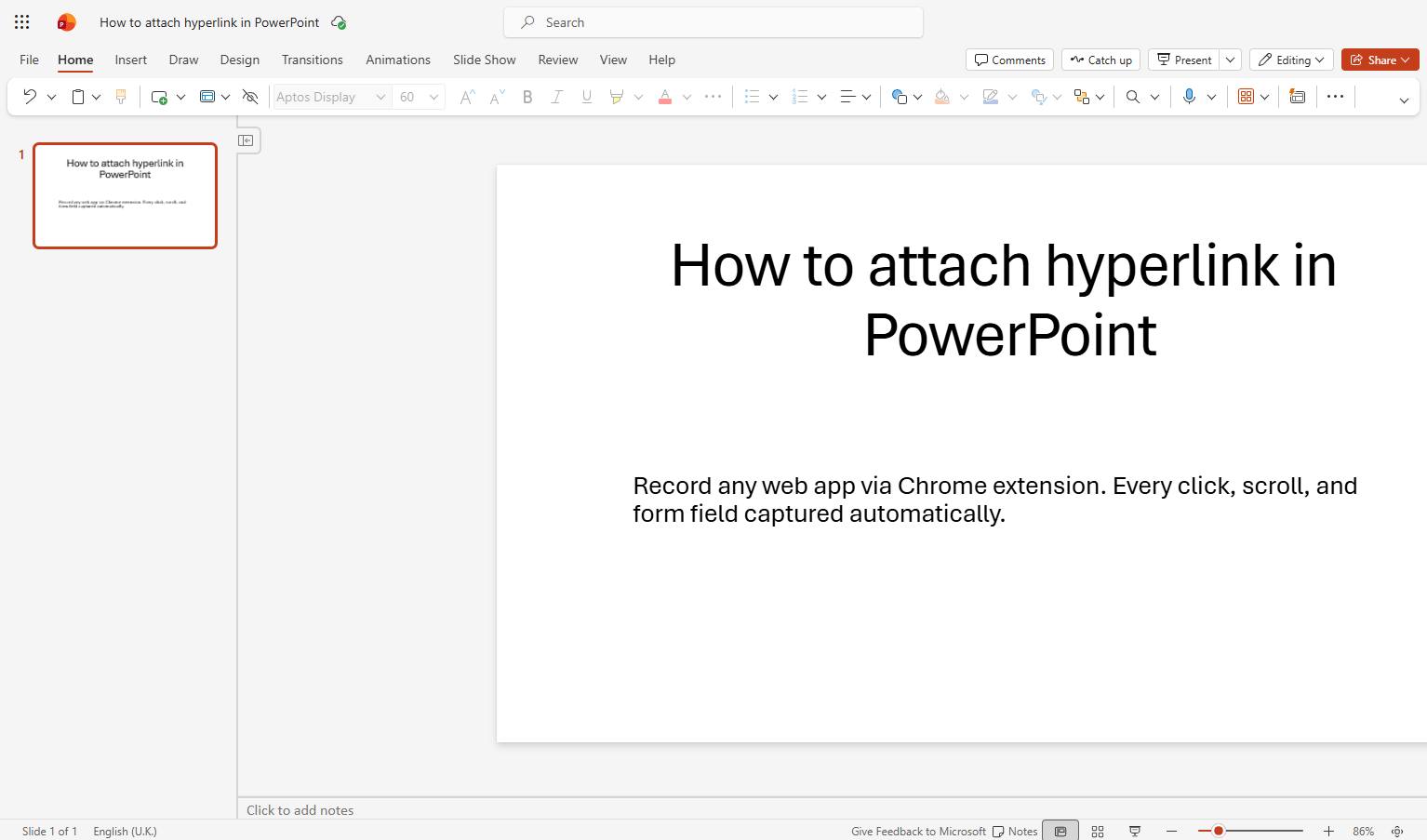The width and height of the screenshot is (1427, 840).
Task: Adjust the zoom slider handle
Action: pyautogui.click(x=1218, y=831)
